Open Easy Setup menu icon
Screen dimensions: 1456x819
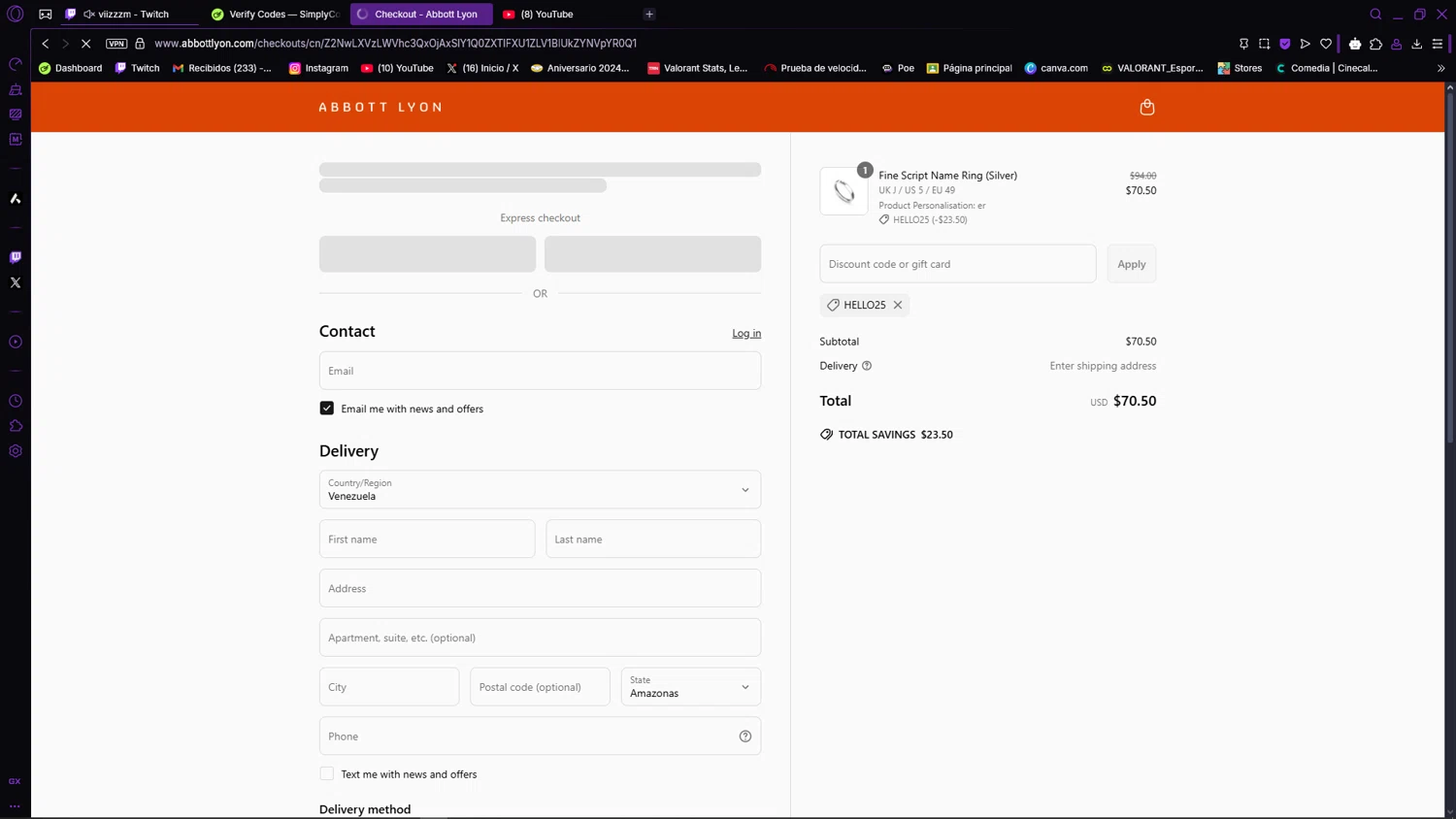[1438, 44]
